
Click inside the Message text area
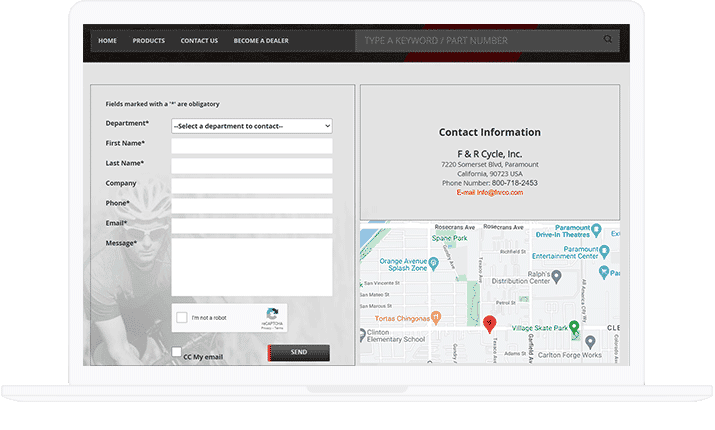(251, 267)
